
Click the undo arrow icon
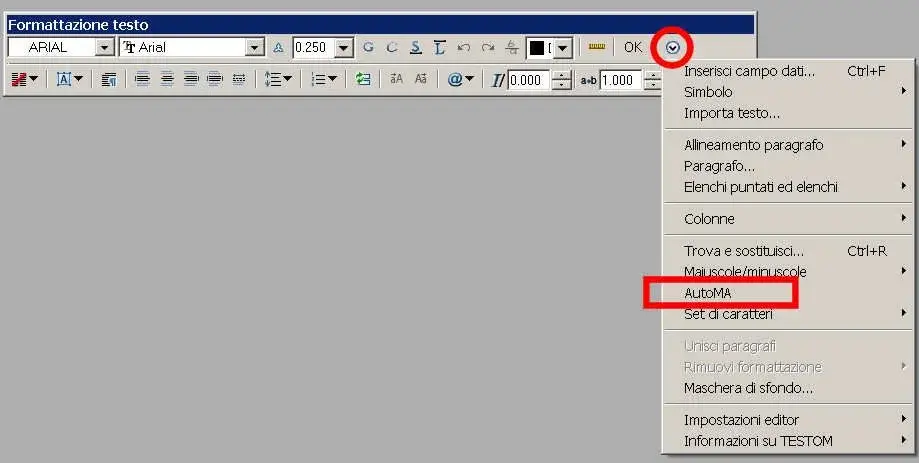click(464, 47)
